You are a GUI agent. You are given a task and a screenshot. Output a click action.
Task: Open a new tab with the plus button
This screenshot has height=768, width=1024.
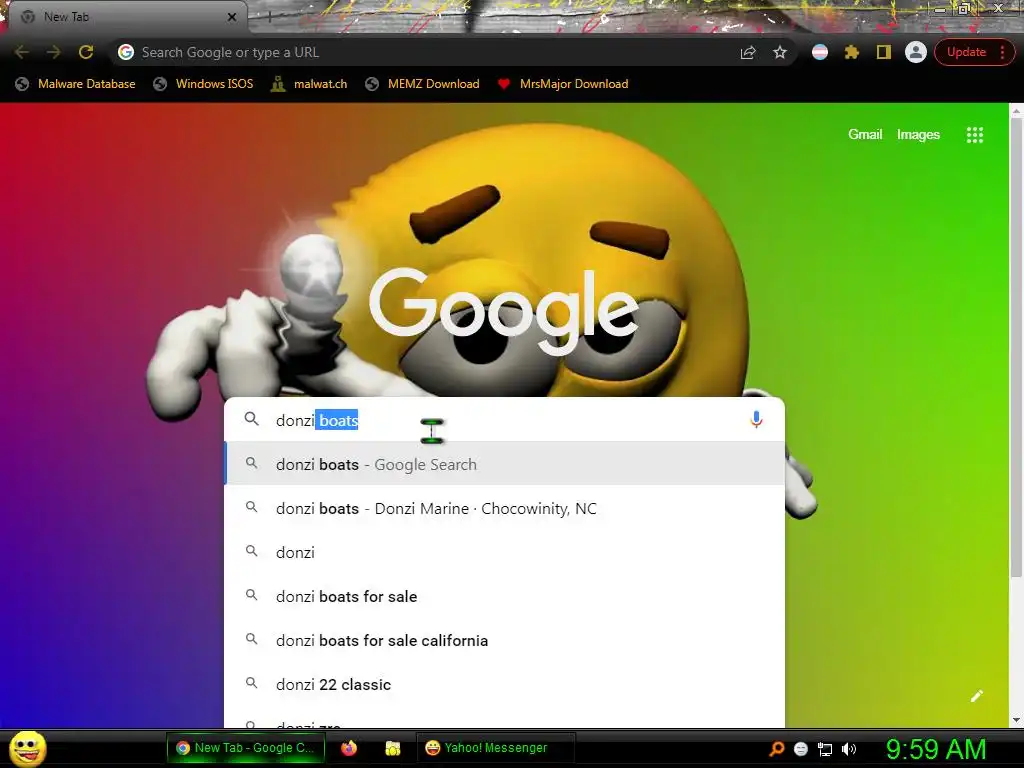269,17
